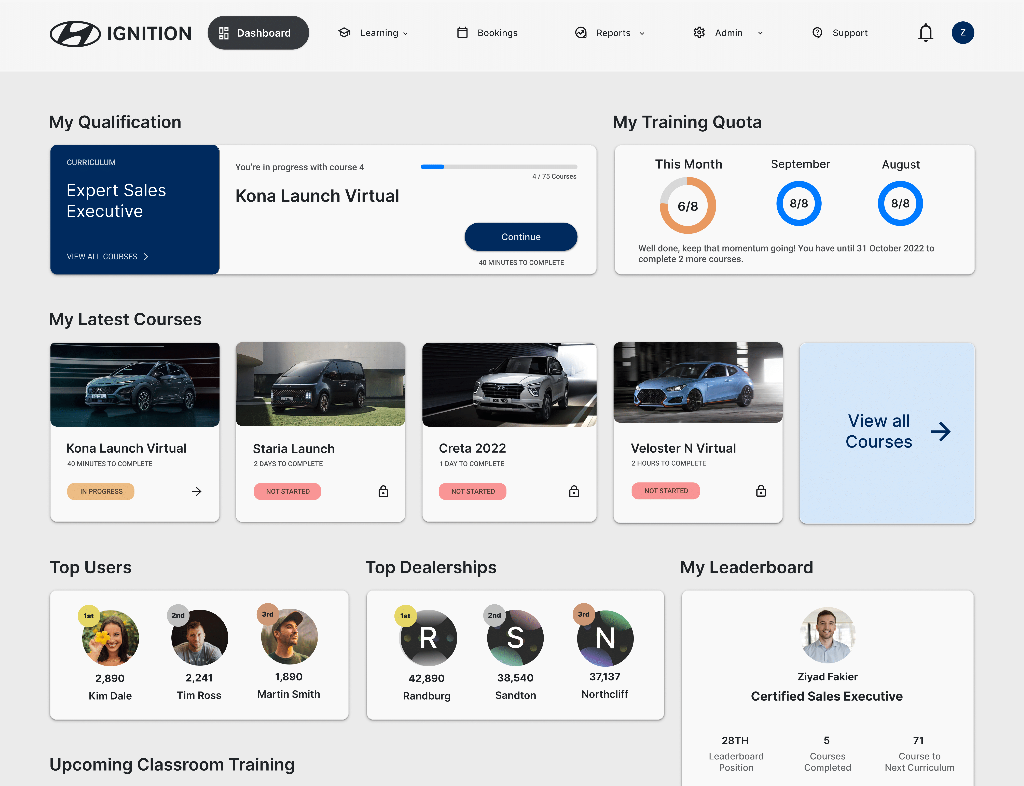Click the VIEW ALL COURSES link
Image resolution: width=1024 pixels, height=786 pixels.
point(108,257)
